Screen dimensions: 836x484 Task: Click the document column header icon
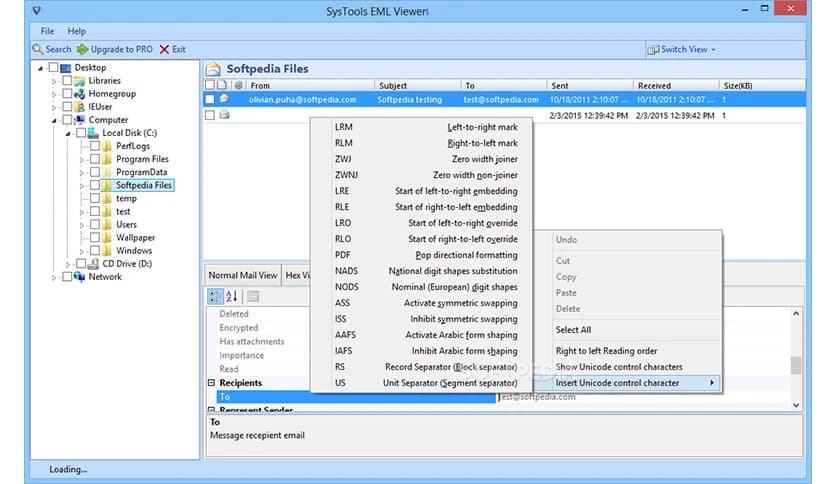[222, 85]
